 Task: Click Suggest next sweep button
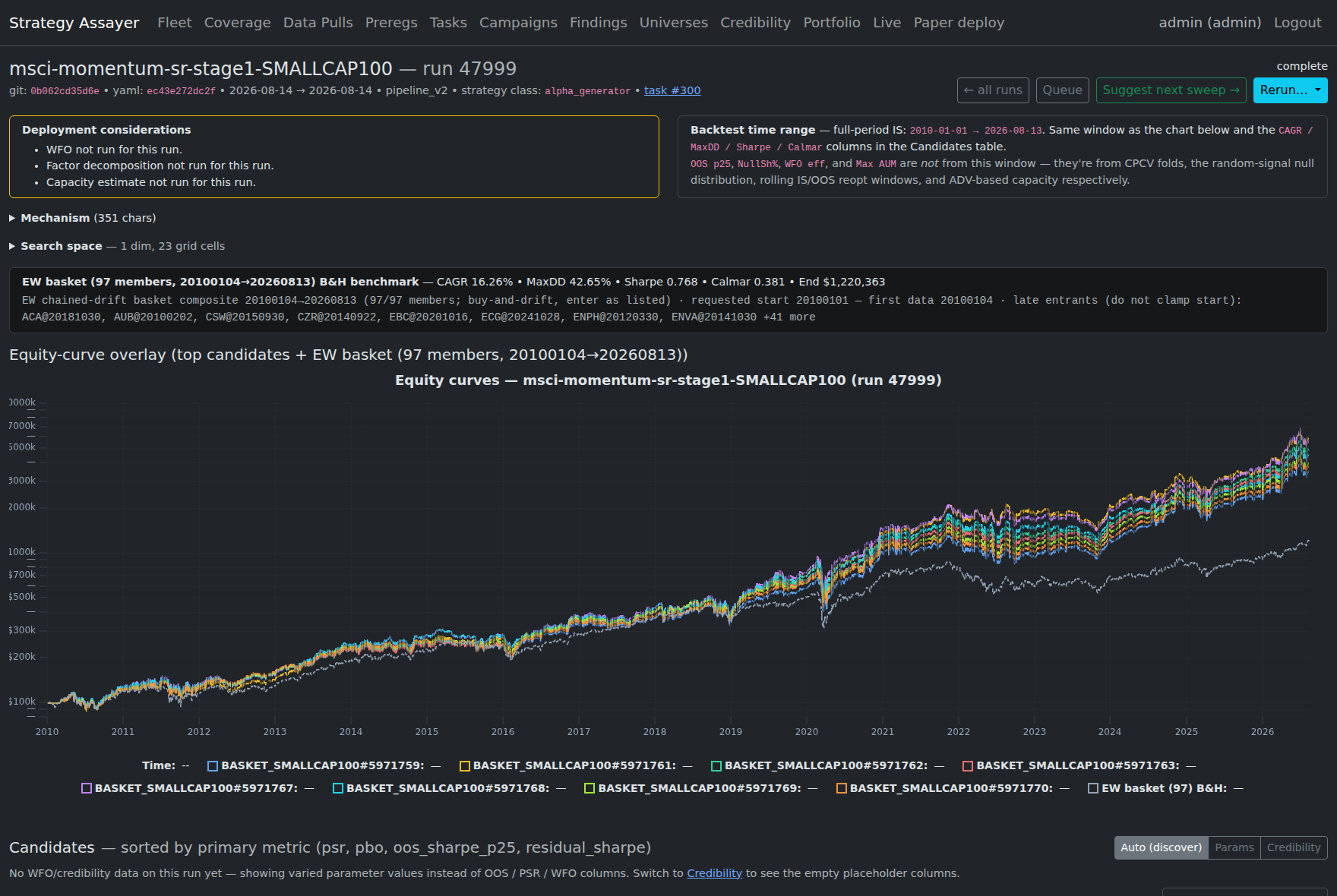(x=1171, y=90)
